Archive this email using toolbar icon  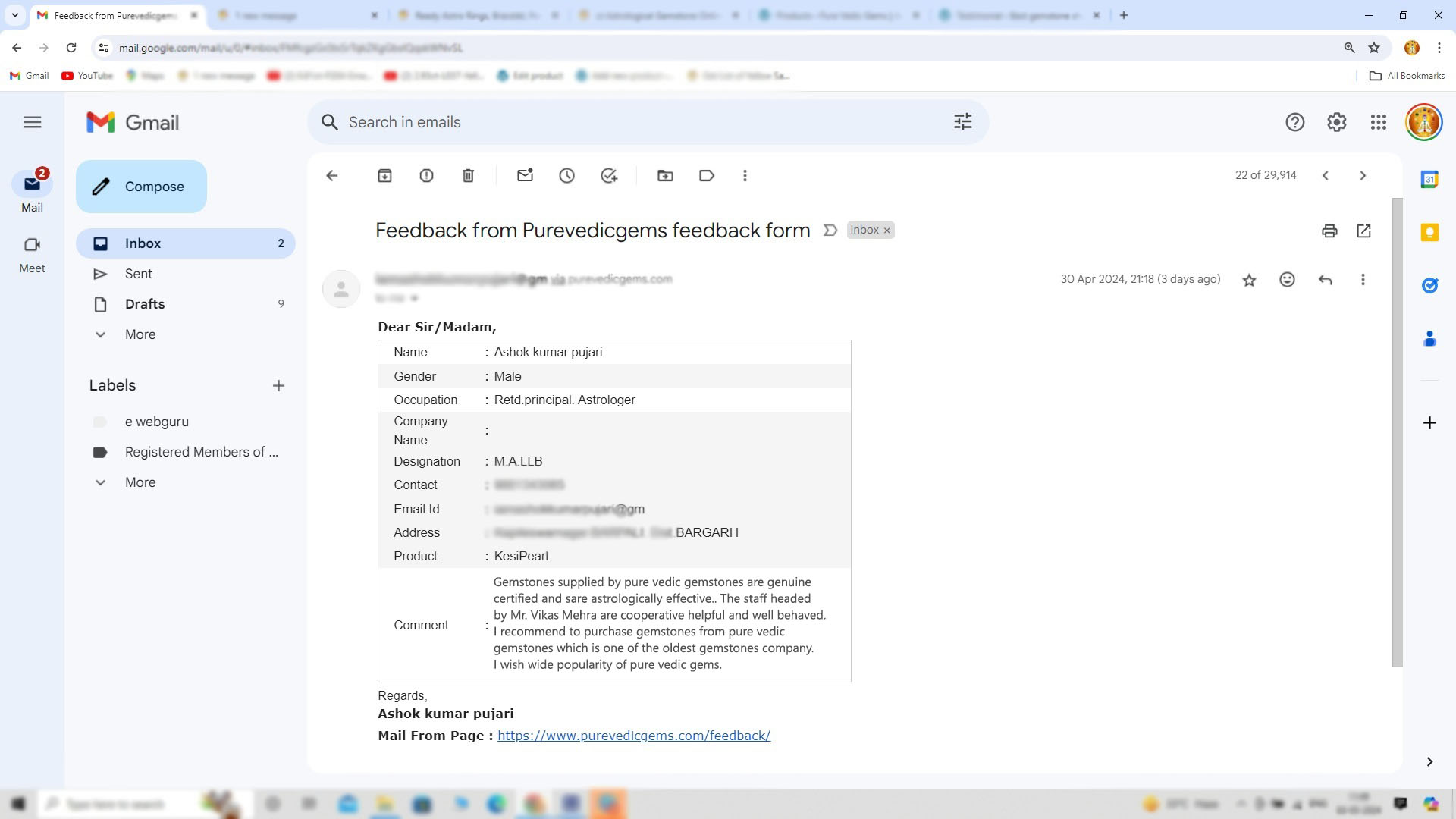click(384, 176)
